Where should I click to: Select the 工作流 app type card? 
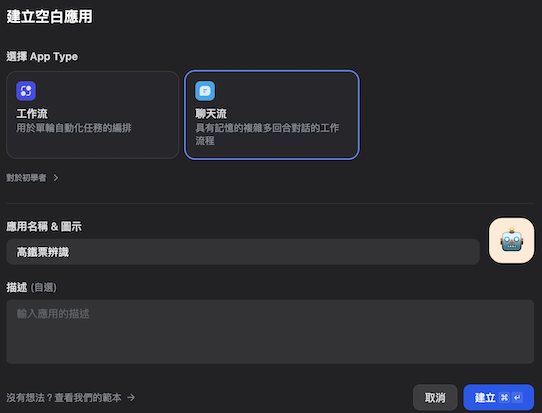coord(93,115)
